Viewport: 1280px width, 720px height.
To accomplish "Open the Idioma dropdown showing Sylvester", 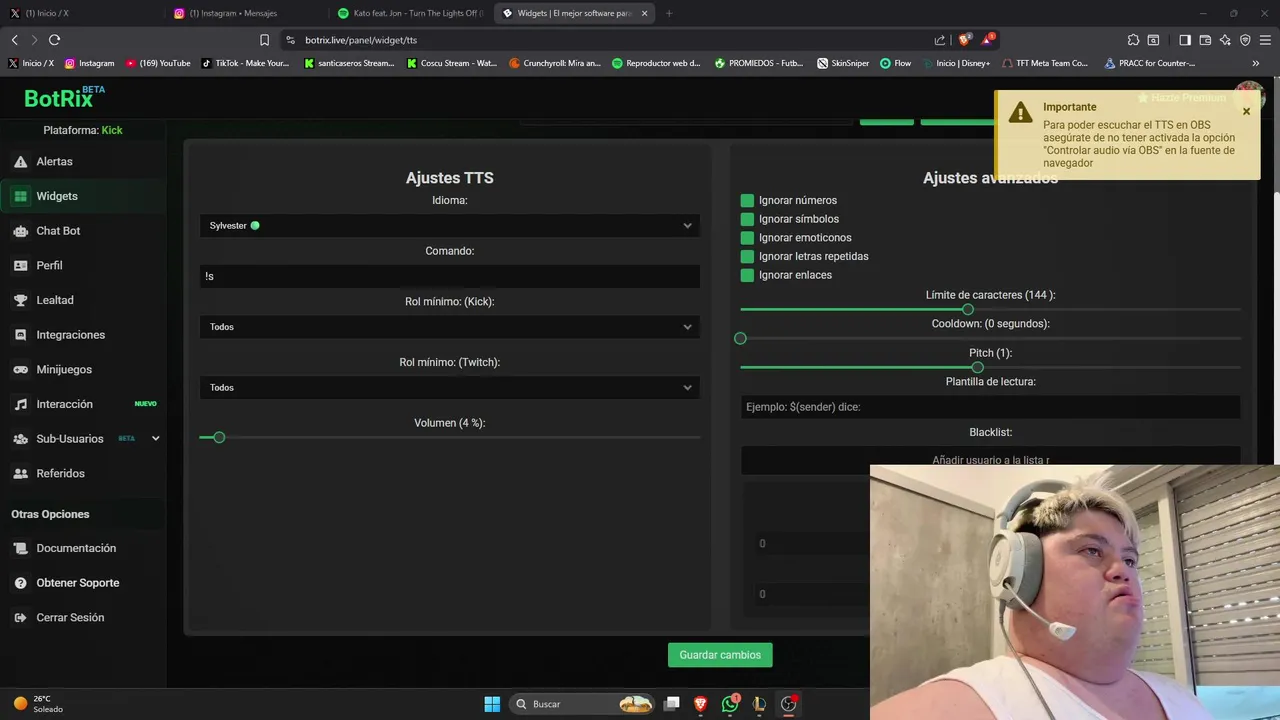I will pyautogui.click(x=449, y=226).
